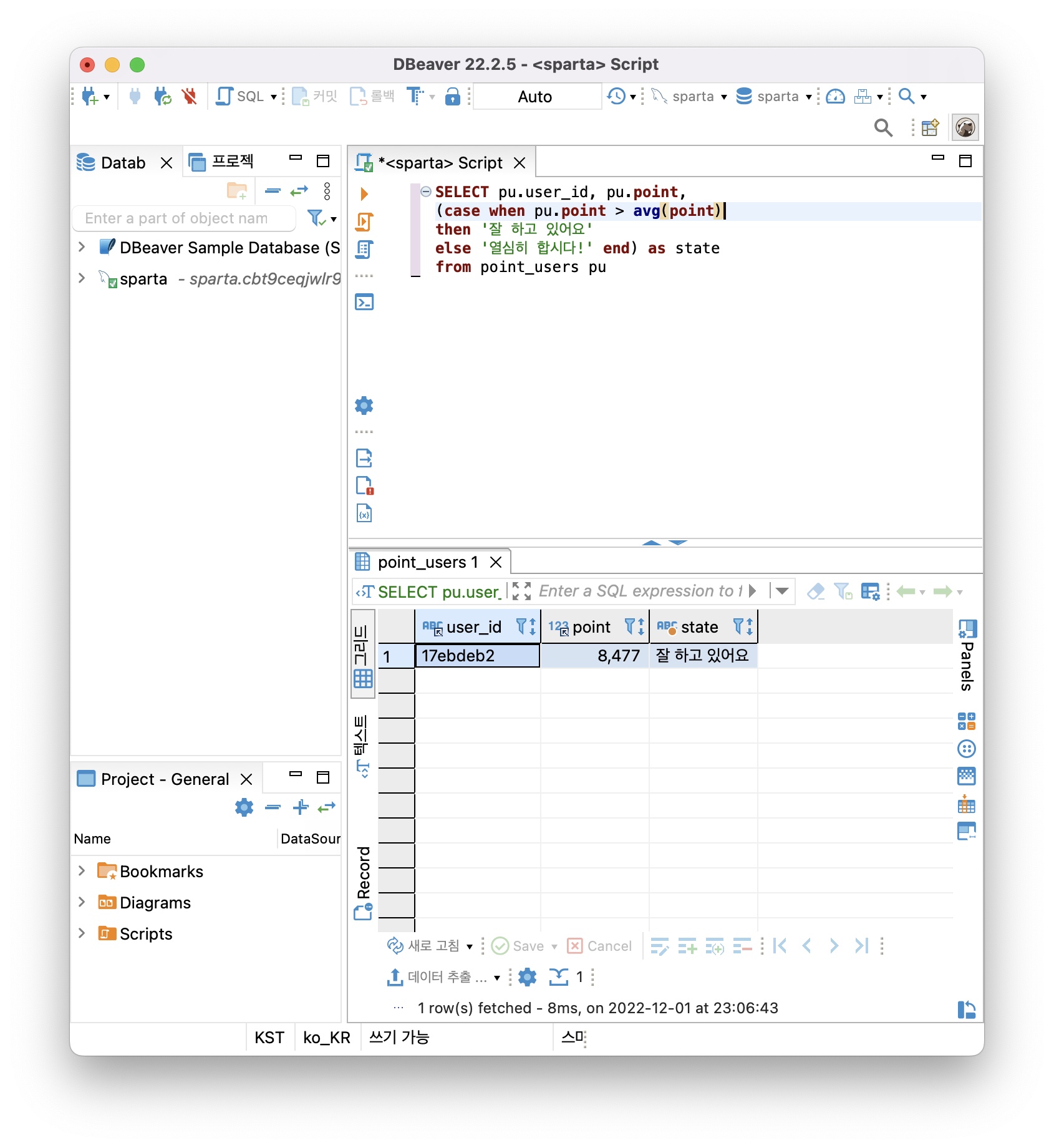Switch to the 프로젝 projects tab
Viewport: 1054px width, 1148px height.
click(x=222, y=162)
